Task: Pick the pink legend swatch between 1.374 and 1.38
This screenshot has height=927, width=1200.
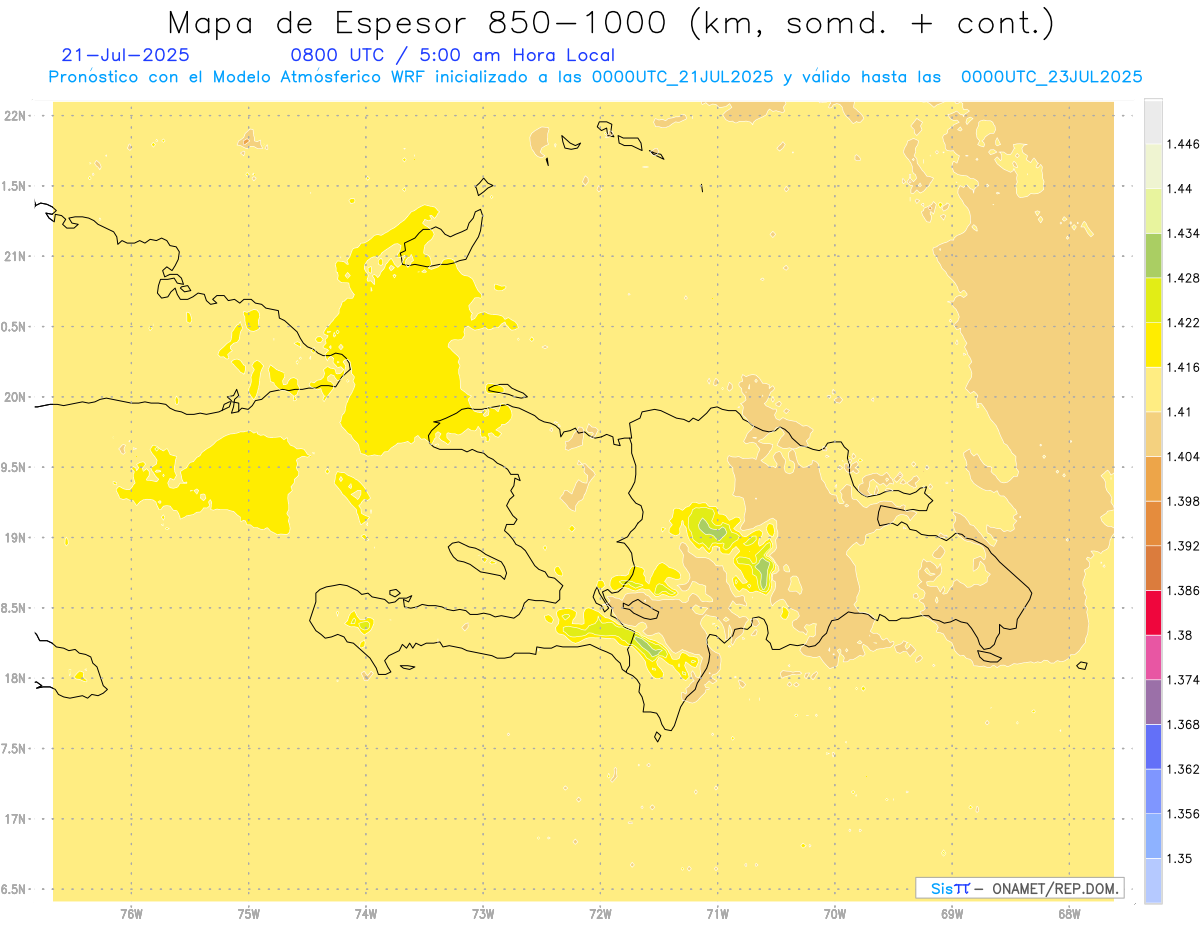Action: [x=1153, y=657]
